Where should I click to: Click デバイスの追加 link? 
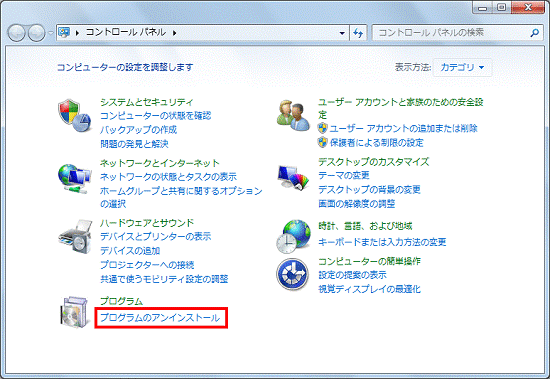pyautogui.click(x=130, y=251)
